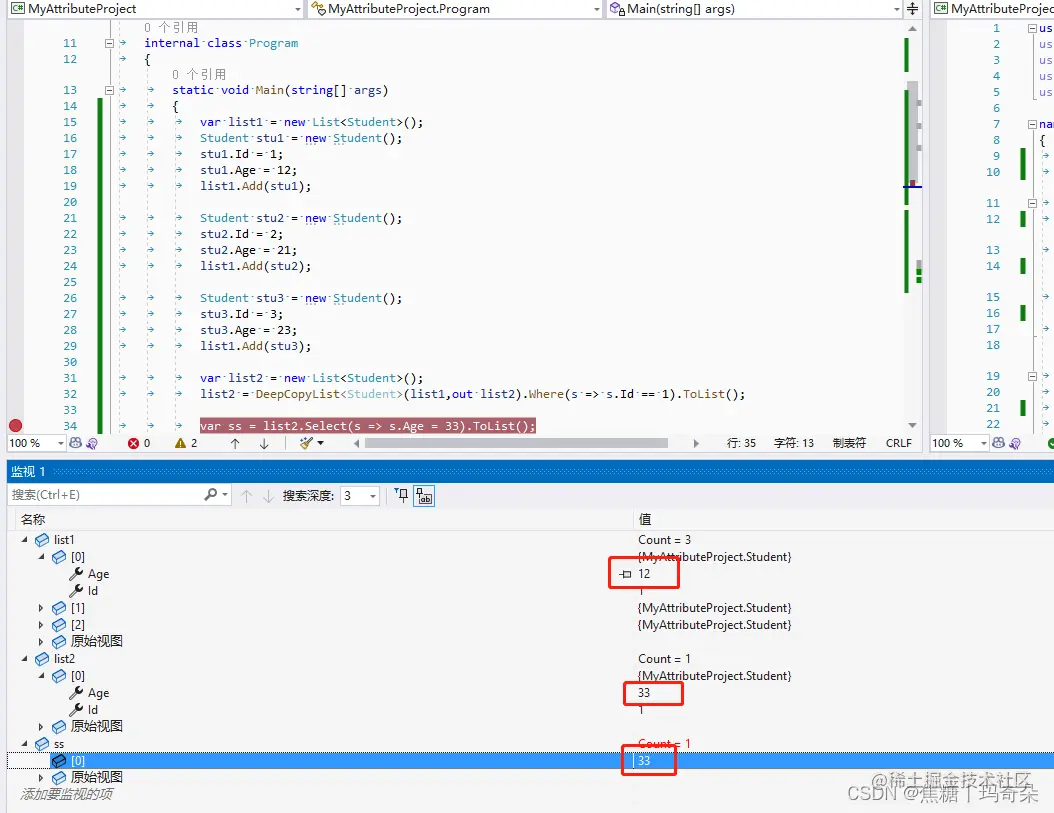Select the ss [0] row in watch

(530, 761)
